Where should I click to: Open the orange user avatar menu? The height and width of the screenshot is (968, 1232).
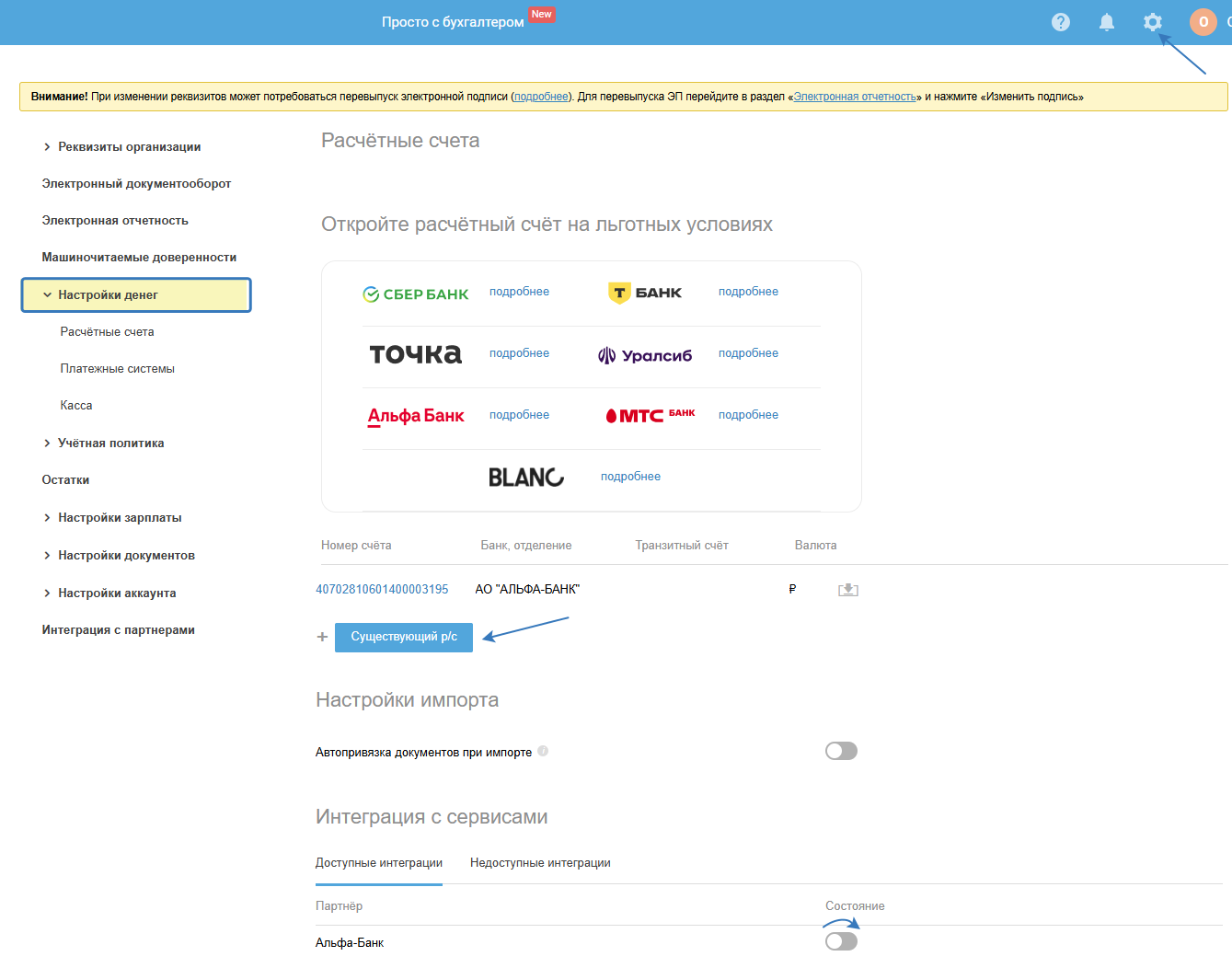[x=1203, y=22]
